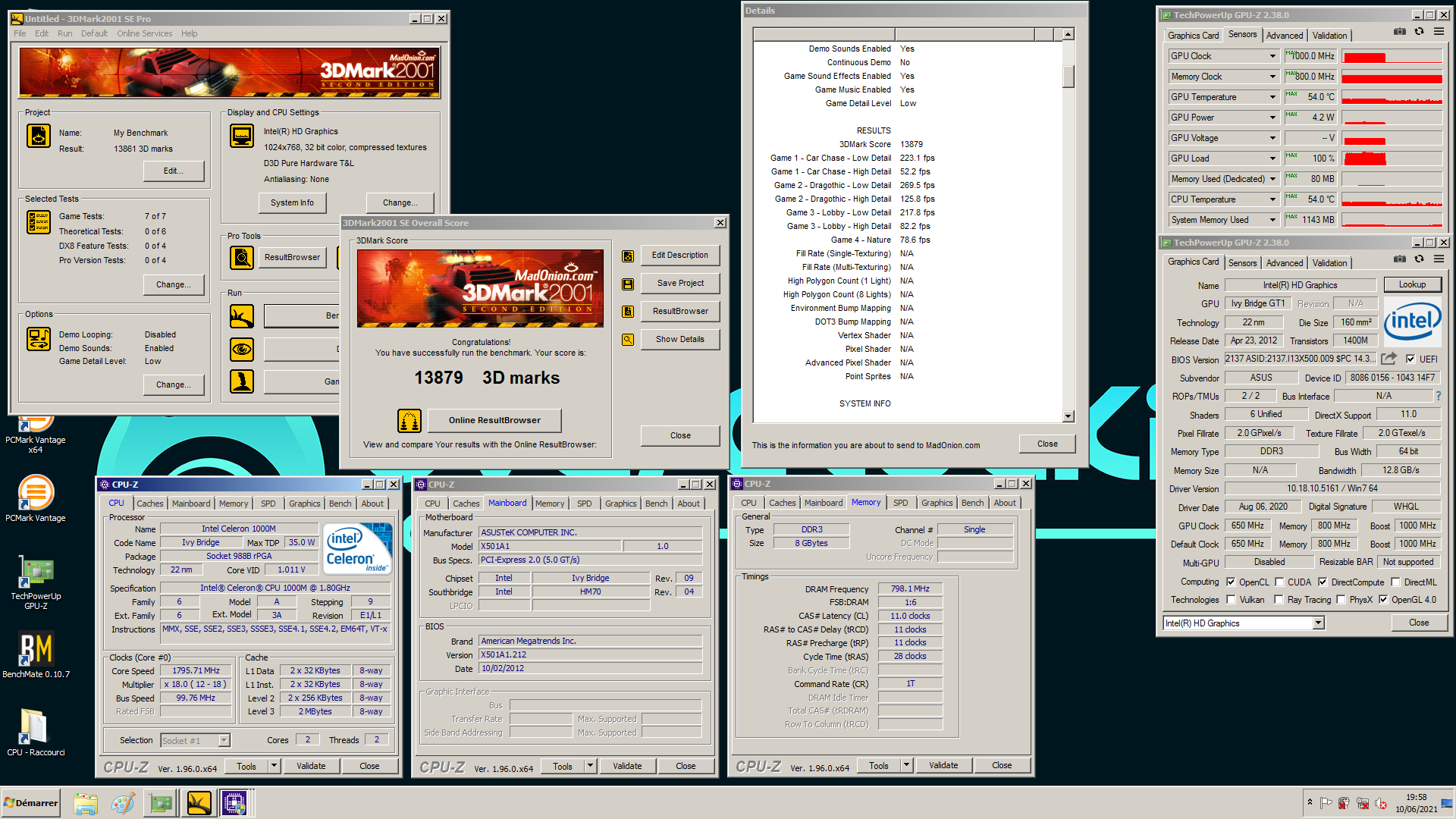Click the Save Project floppy icon
The height and width of the screenshot is (819, 1456).
pos(628,284)
